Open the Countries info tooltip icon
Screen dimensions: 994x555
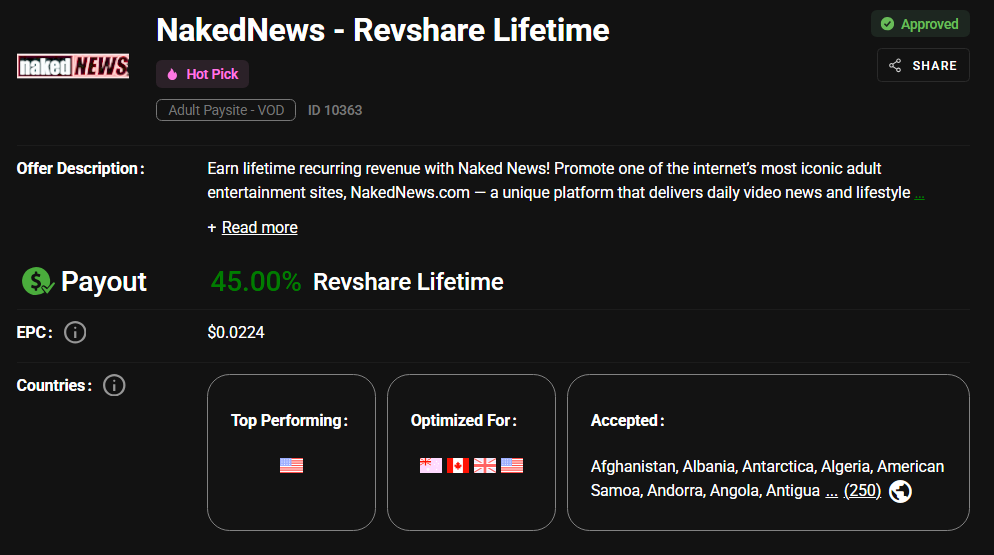(114, 385)
